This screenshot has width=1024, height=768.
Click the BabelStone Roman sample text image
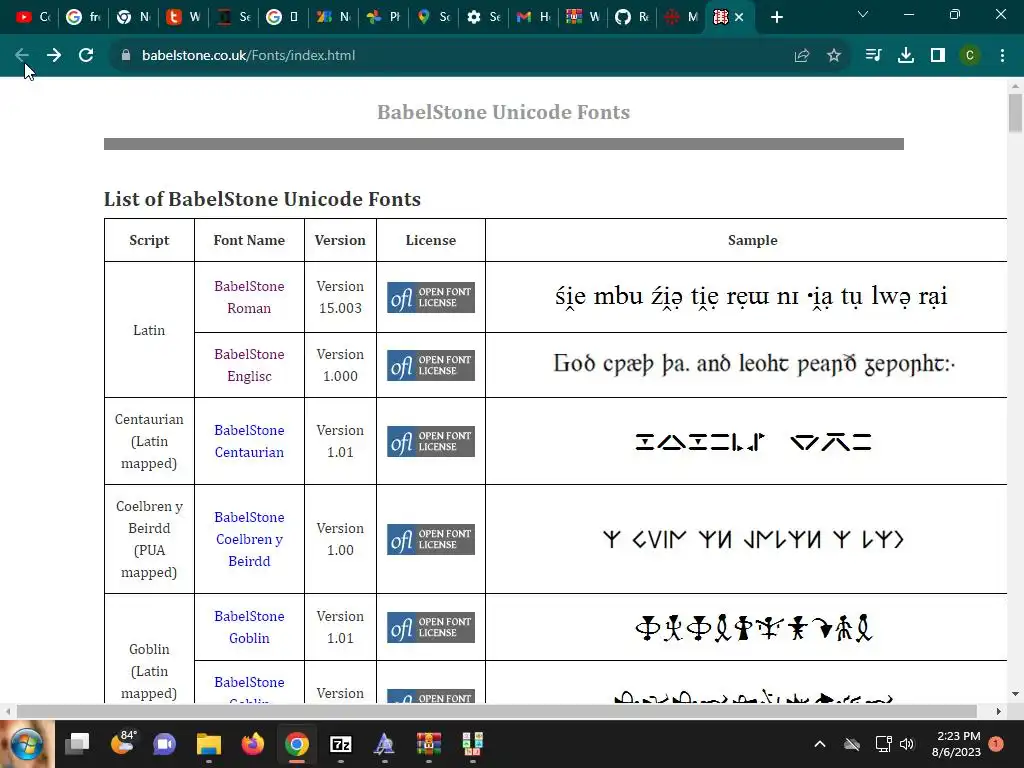click(x=751, y=297)
